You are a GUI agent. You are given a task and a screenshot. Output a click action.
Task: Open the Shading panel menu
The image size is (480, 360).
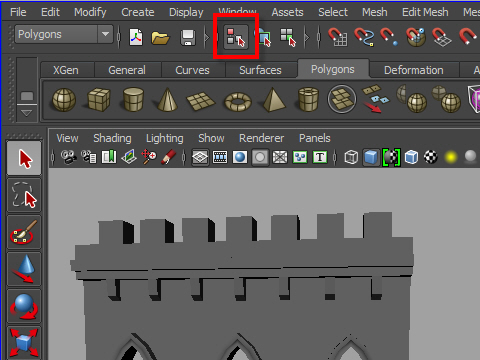112,138
